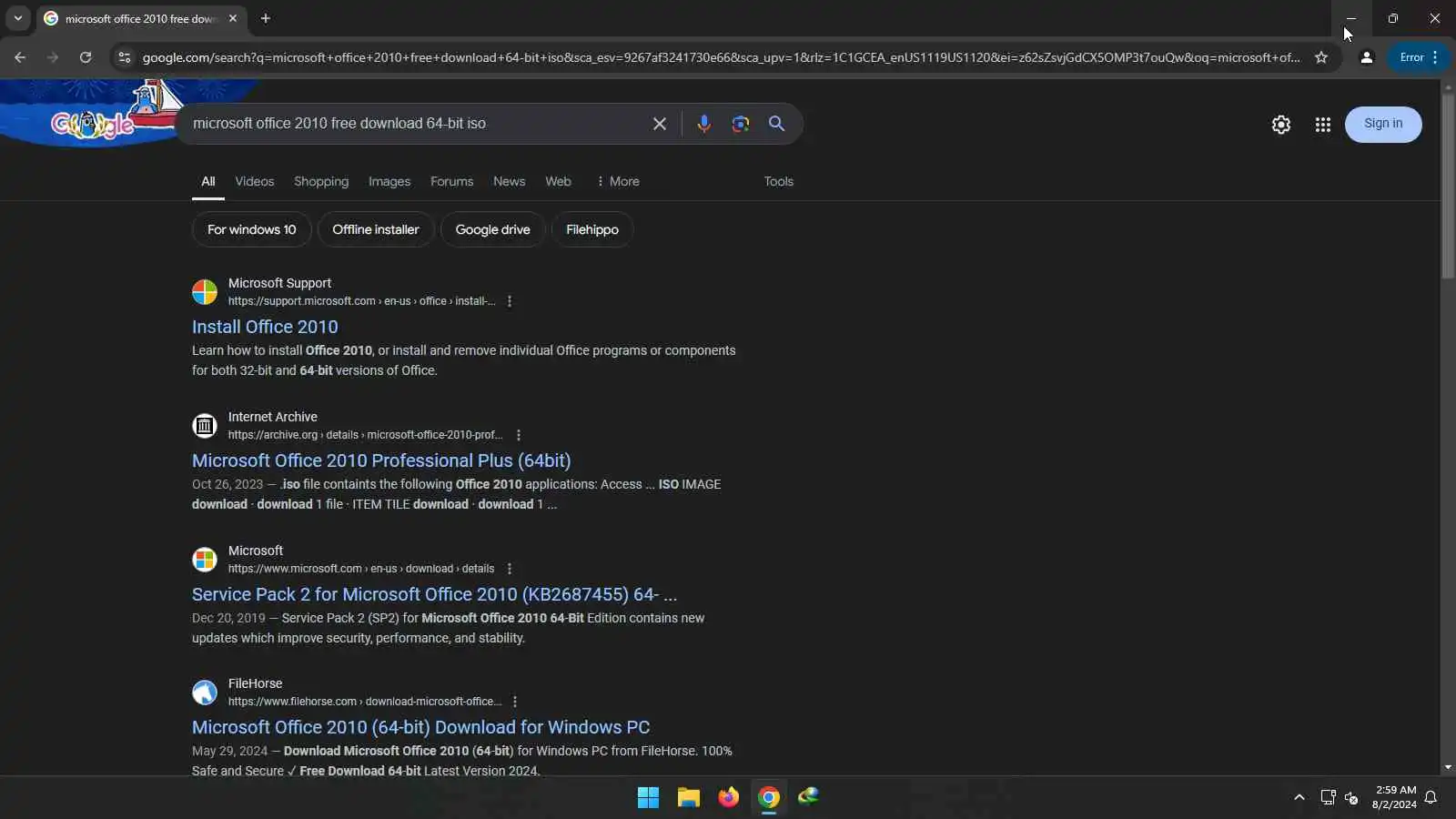This screenshot has width=1456, height=819.
Task: Switch to the Images tab
Action: (389, 181)
